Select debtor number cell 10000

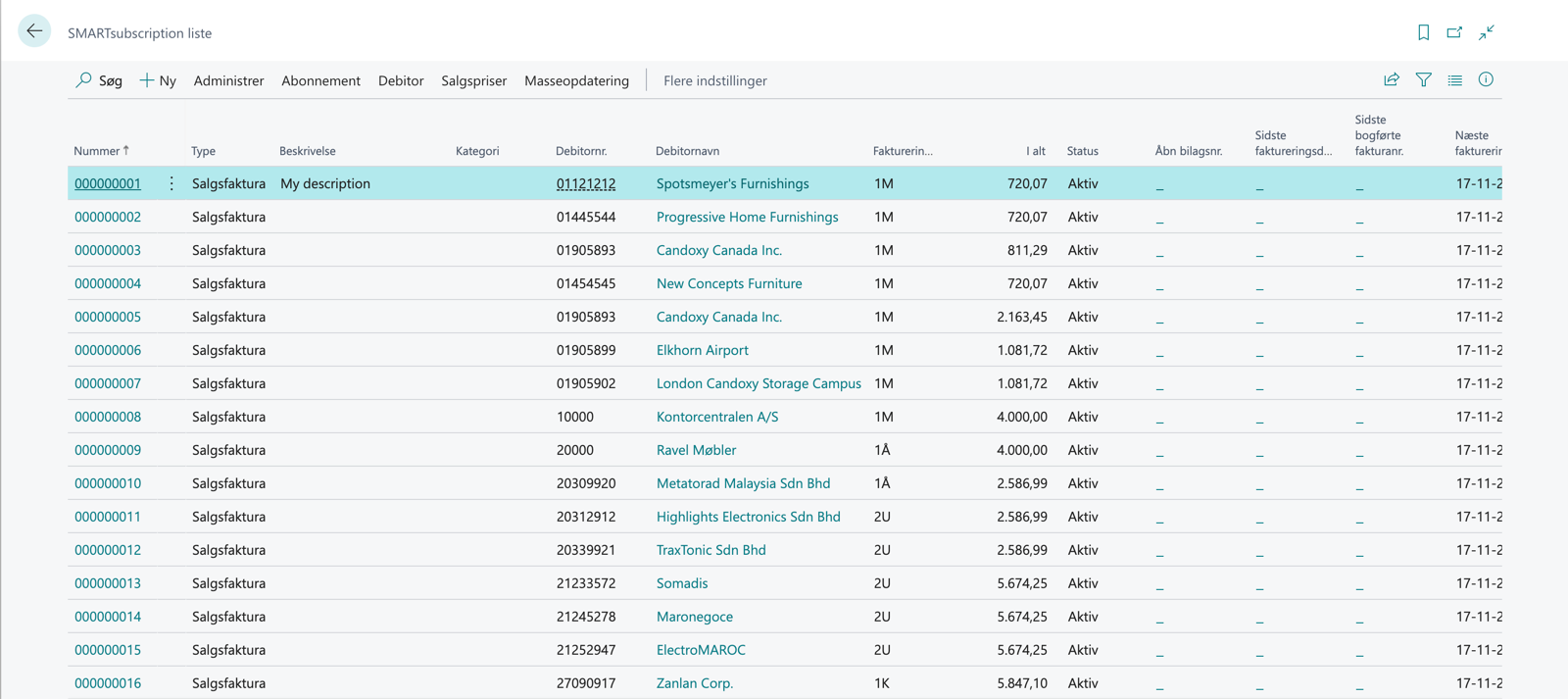click(575, 417)
